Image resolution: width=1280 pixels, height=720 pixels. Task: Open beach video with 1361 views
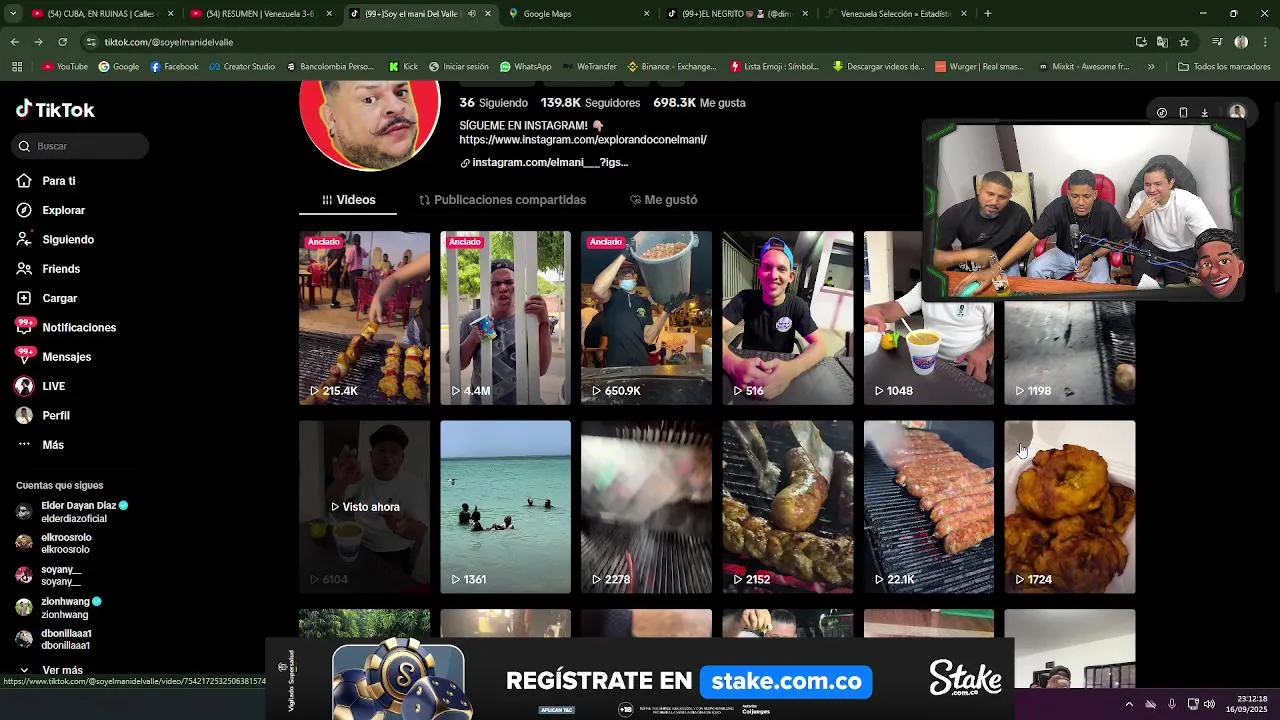pyautogui.click(x=505, y=507)
